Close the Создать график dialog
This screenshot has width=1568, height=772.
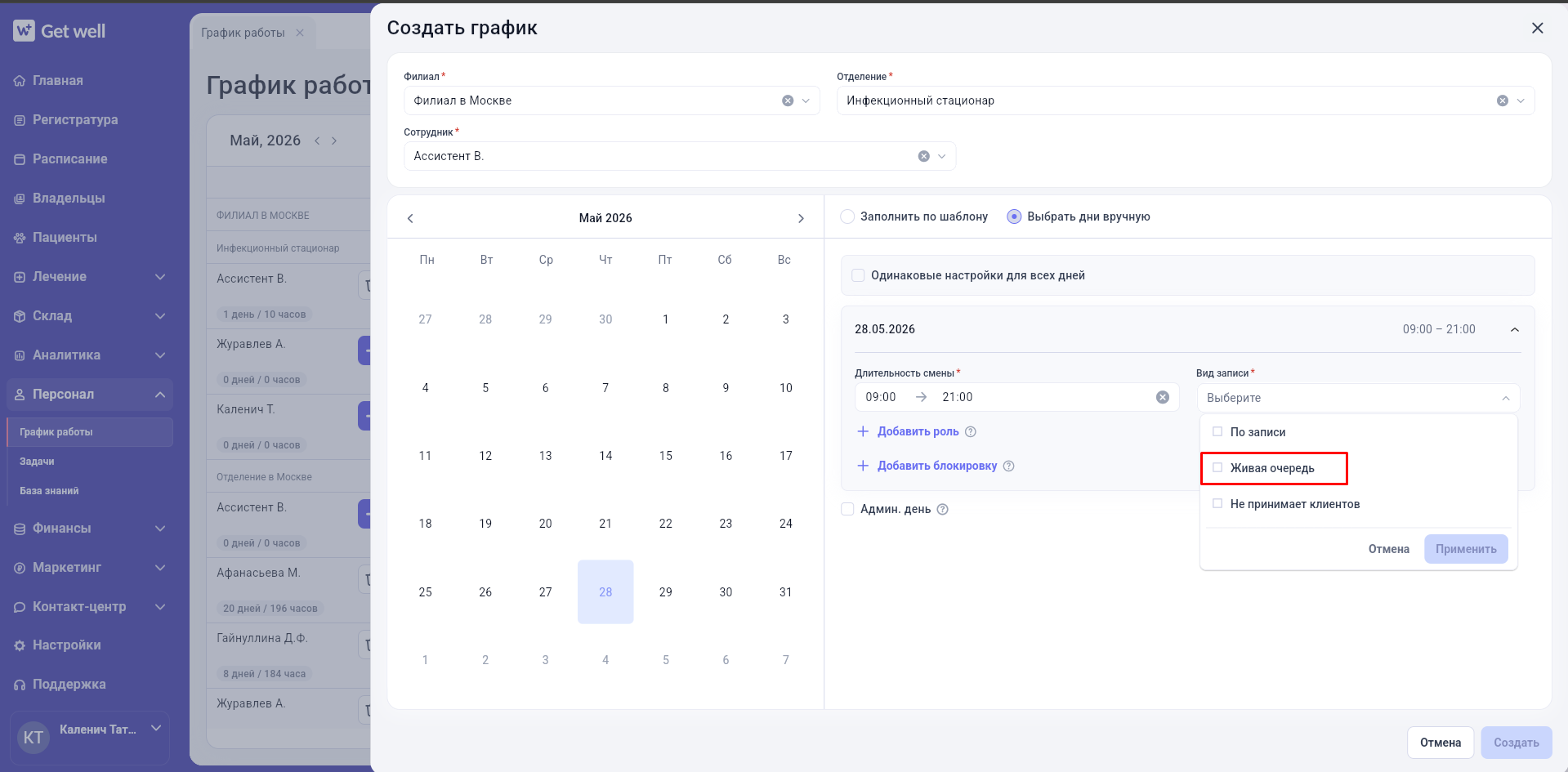[1537, 28]
